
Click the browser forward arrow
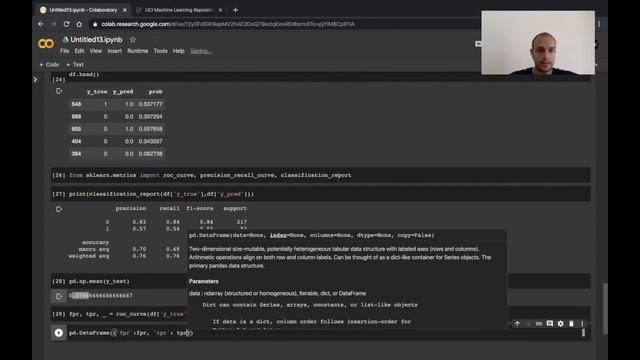[53, 24]
